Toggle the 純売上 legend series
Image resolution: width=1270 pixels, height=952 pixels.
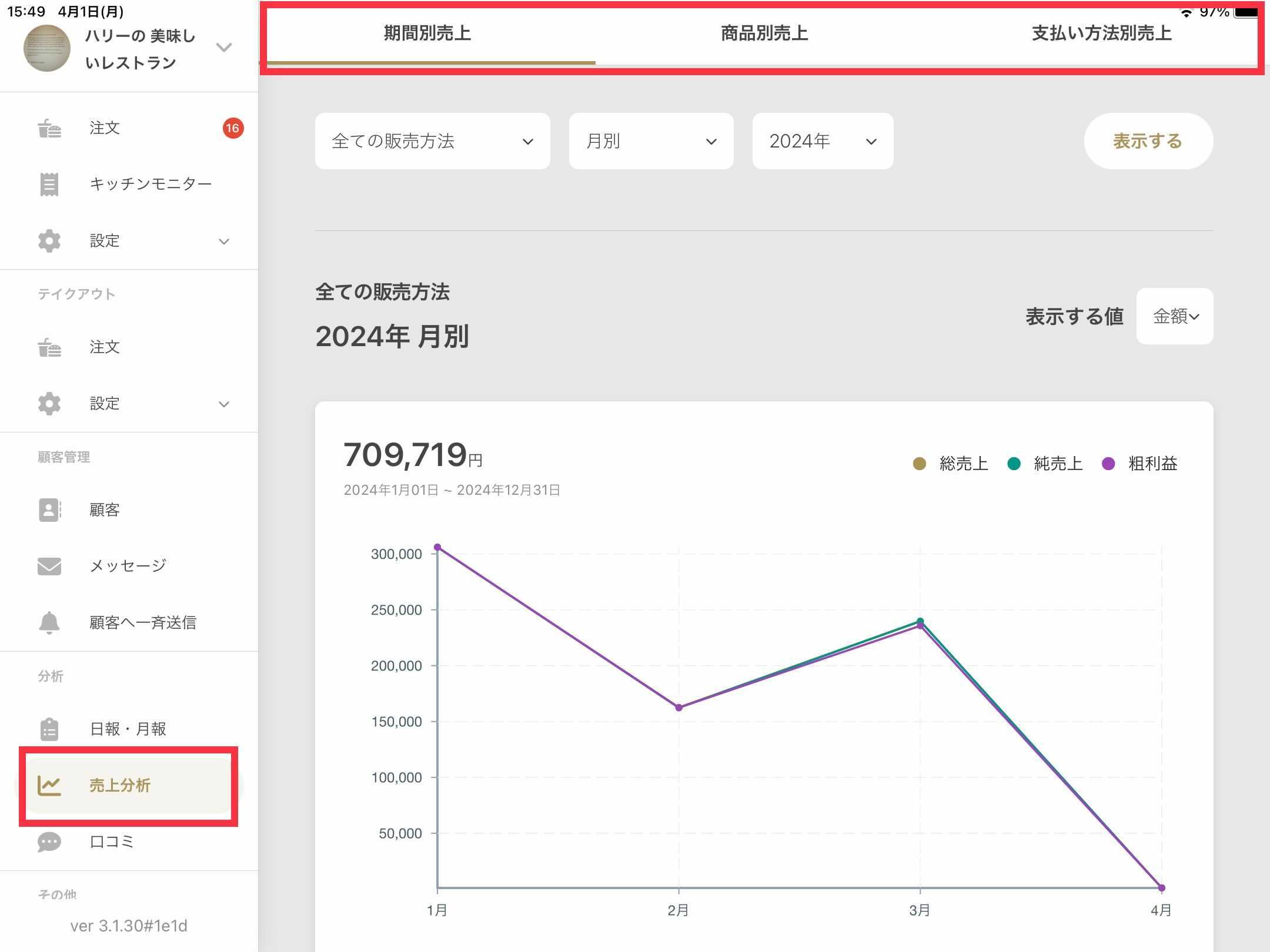(1045, 464)
